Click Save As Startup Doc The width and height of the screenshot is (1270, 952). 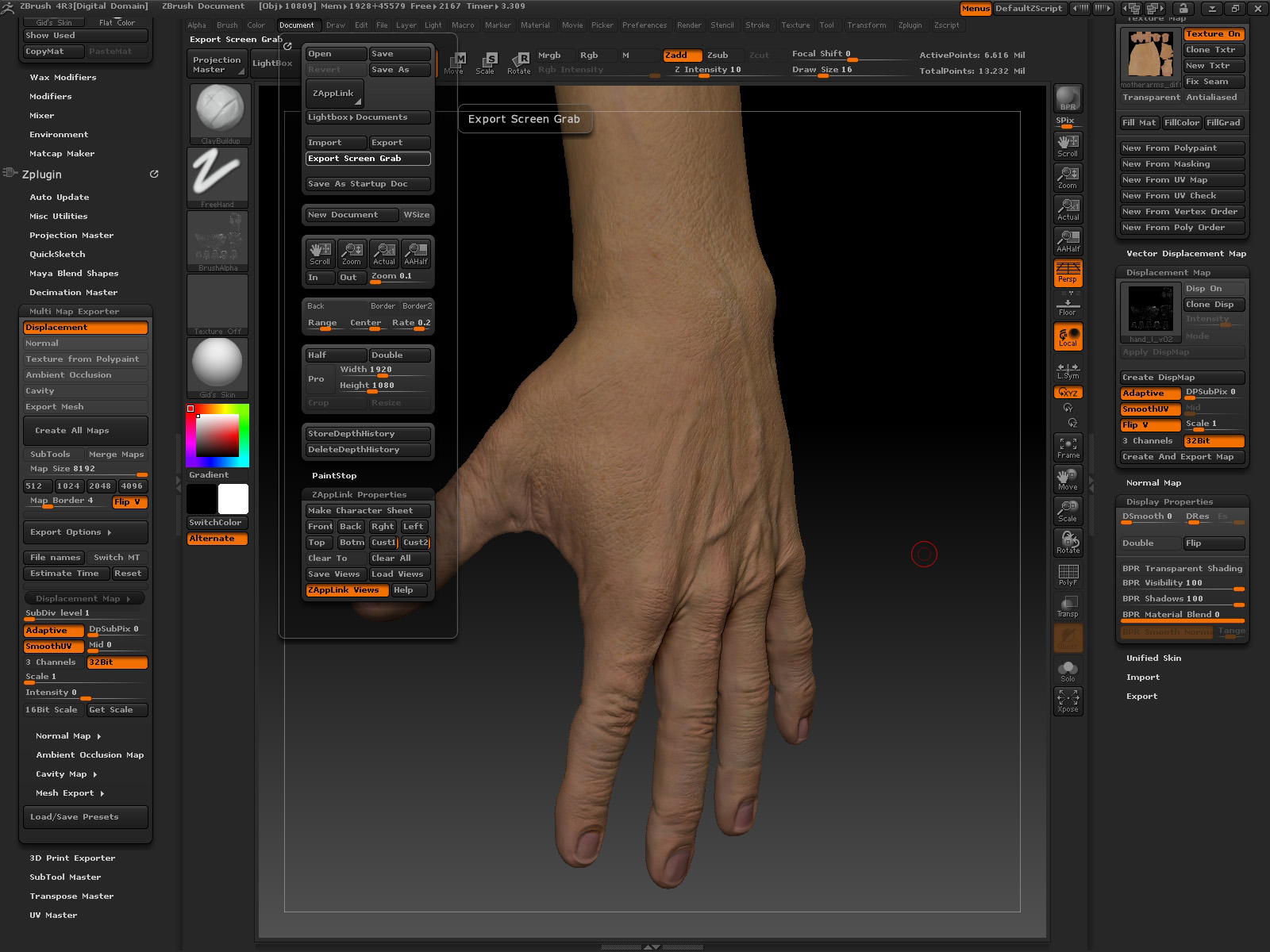368,184
